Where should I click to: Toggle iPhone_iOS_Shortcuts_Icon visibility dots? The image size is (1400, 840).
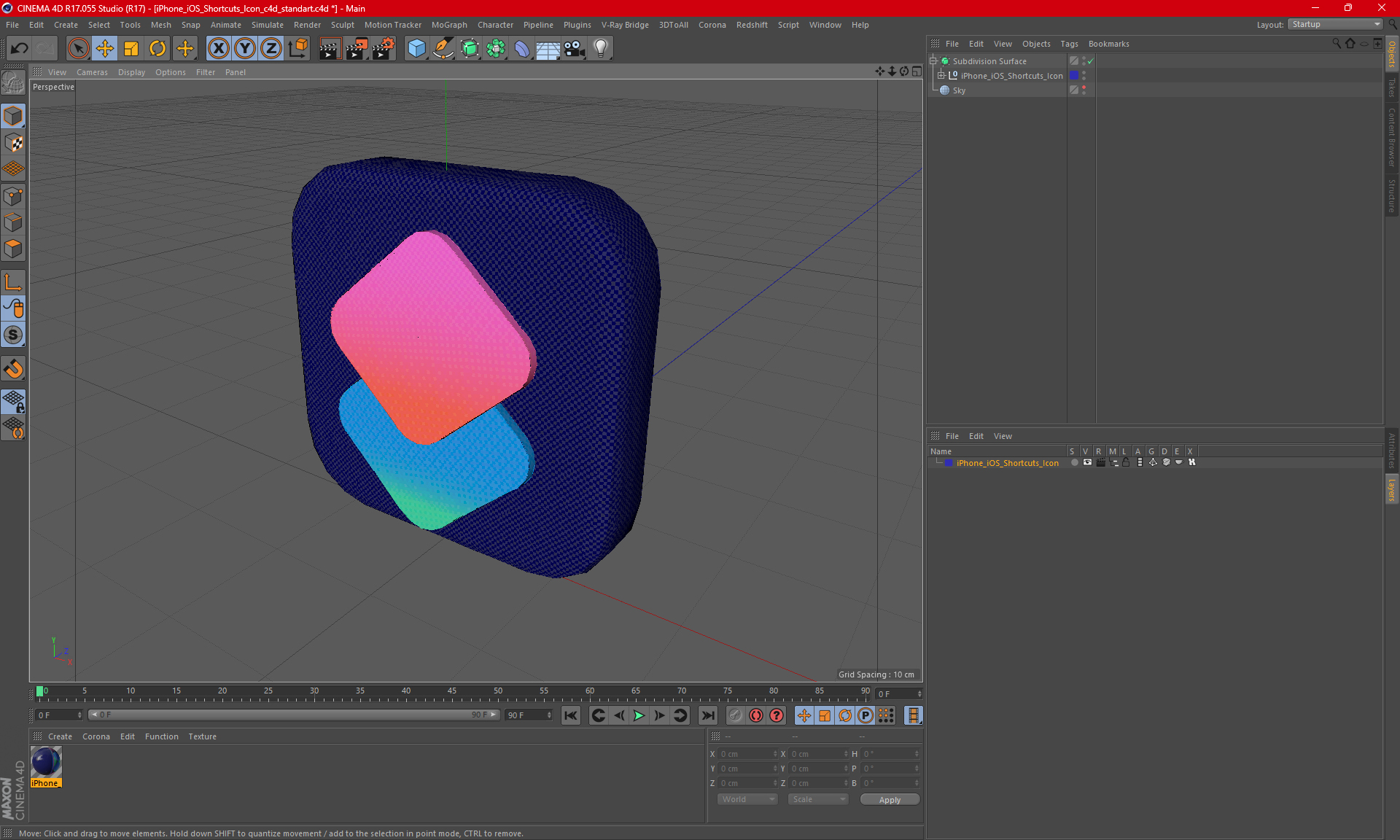[x=1084, y=76]
